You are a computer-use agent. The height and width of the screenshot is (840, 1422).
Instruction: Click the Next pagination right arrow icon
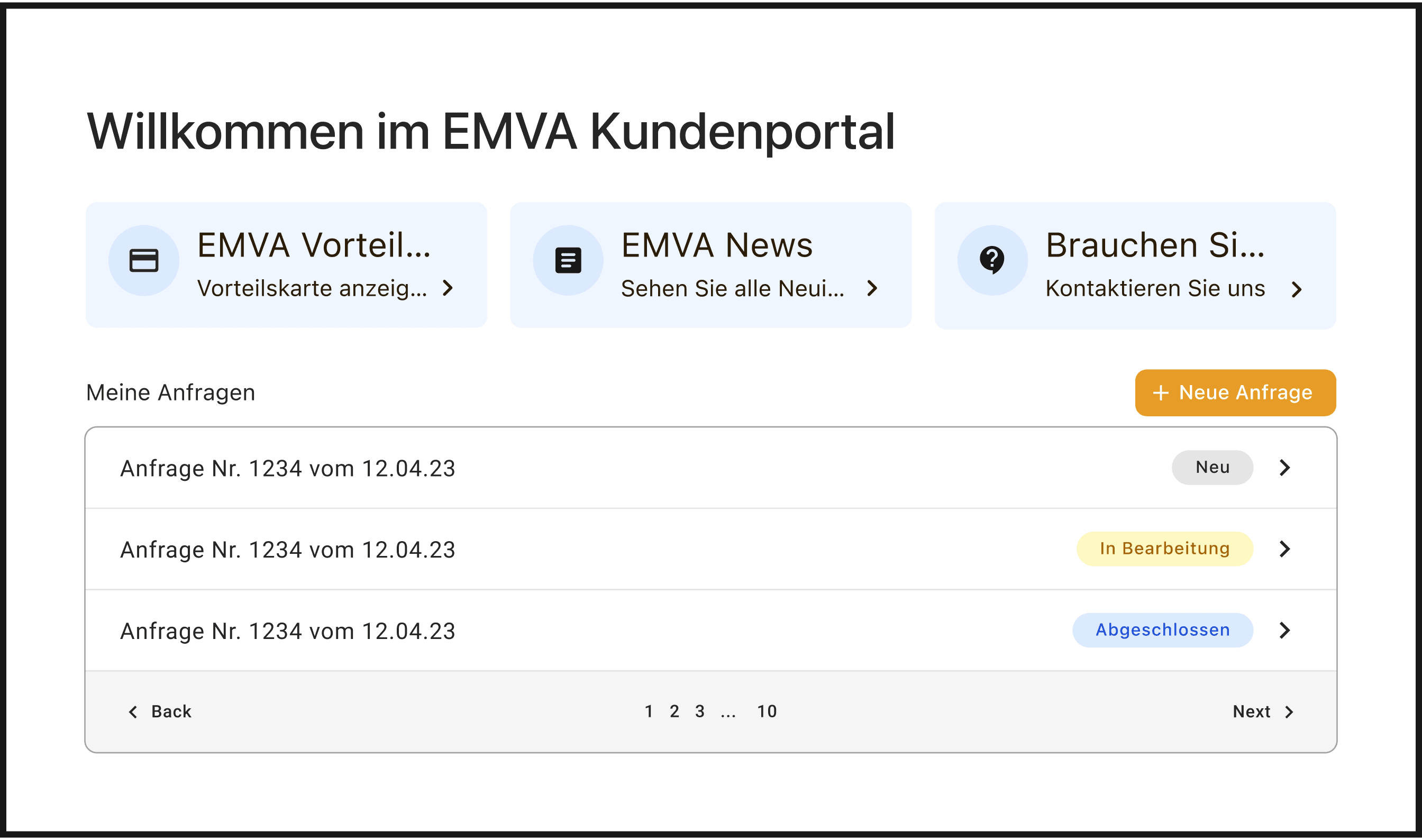pos(1289,711)
